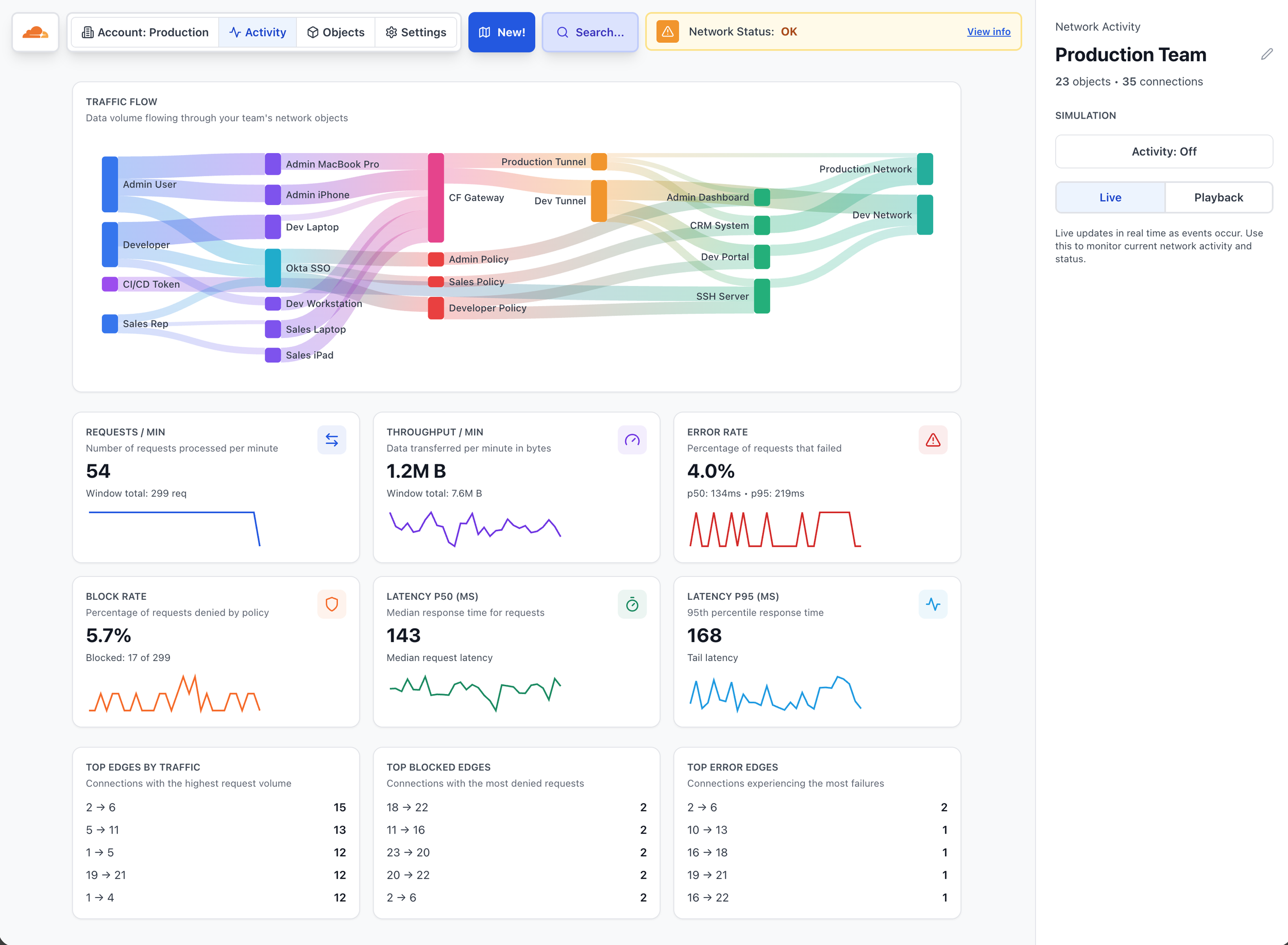The image size is (1288, 945).
Task: Switch to the Objects tab
Action: click(x=335, y=32)
